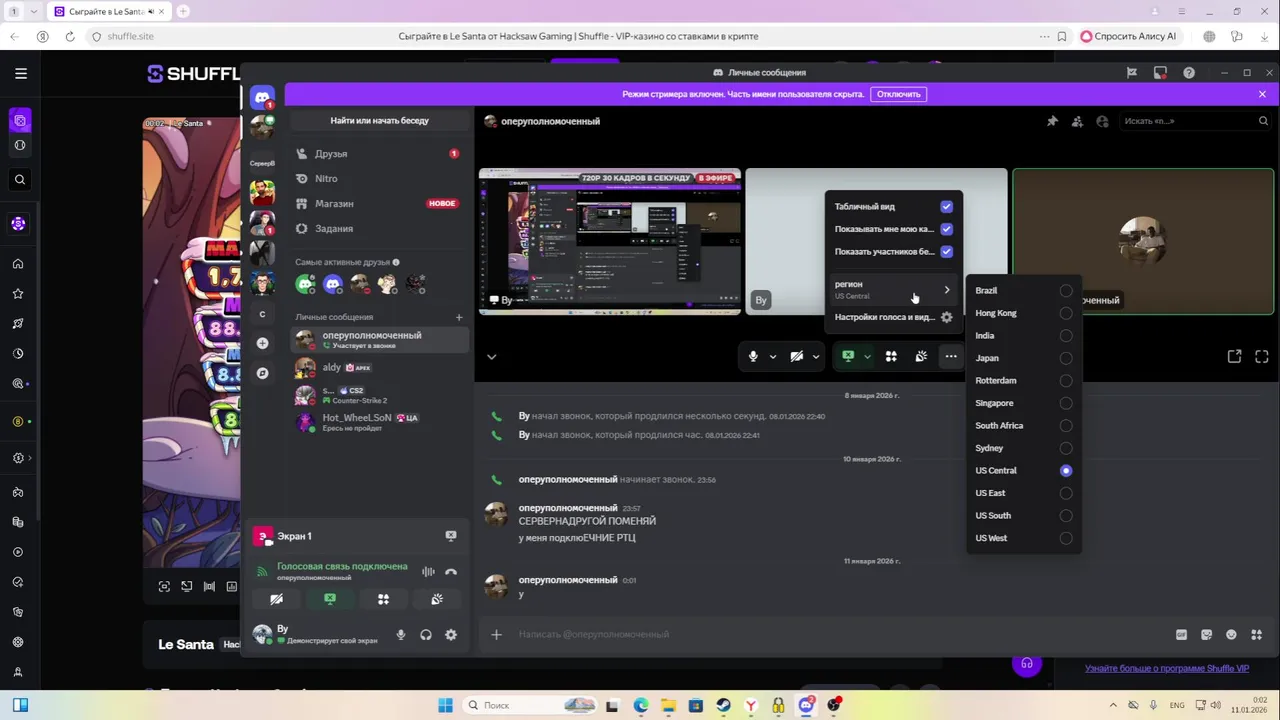Viewport: 1280px width, 720px height.
Task: Open Windows Start menu
Action: point(445,705)
